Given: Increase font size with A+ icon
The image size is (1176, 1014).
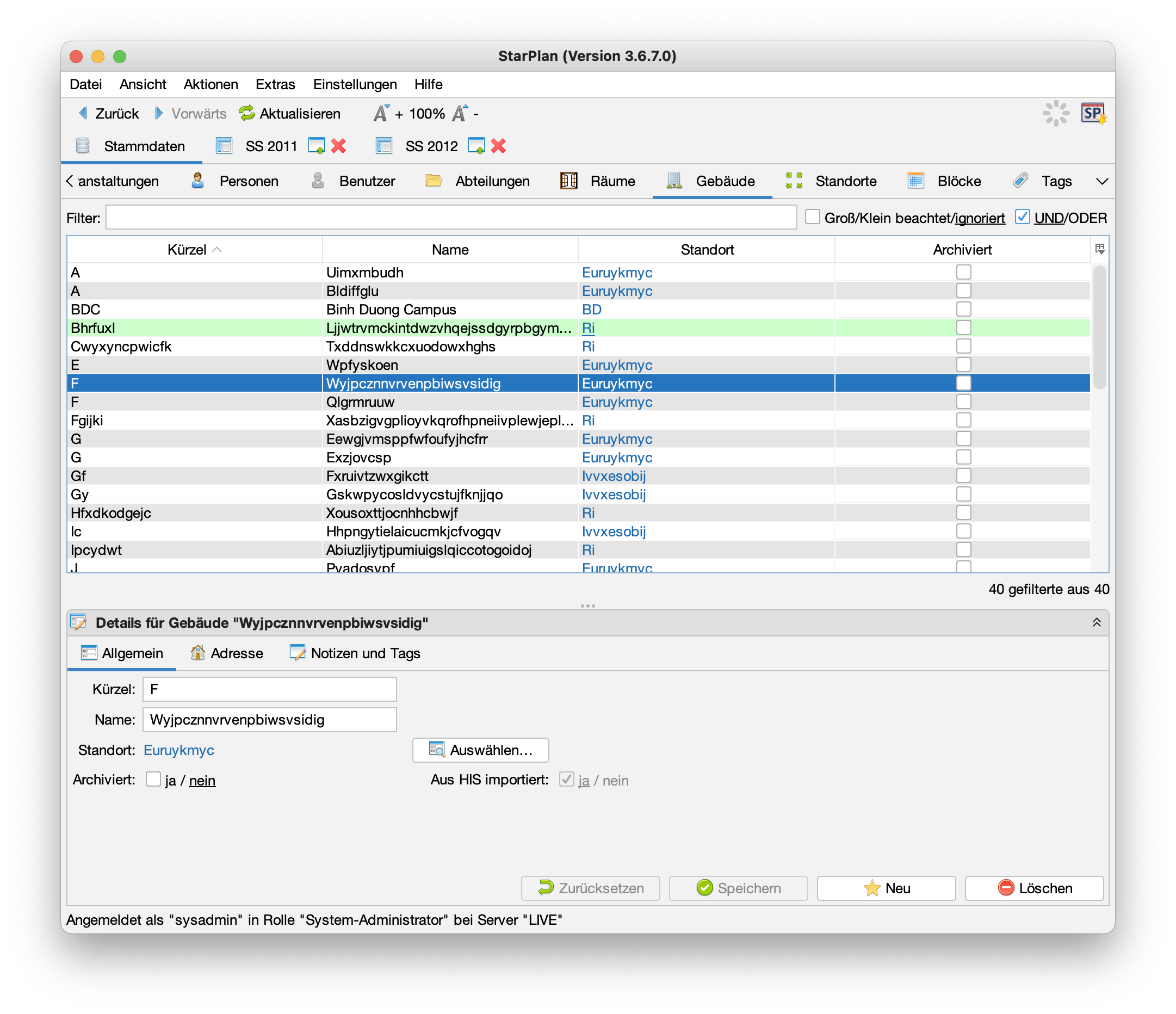Looking at the screenshot, I should [x=381, y=114].
